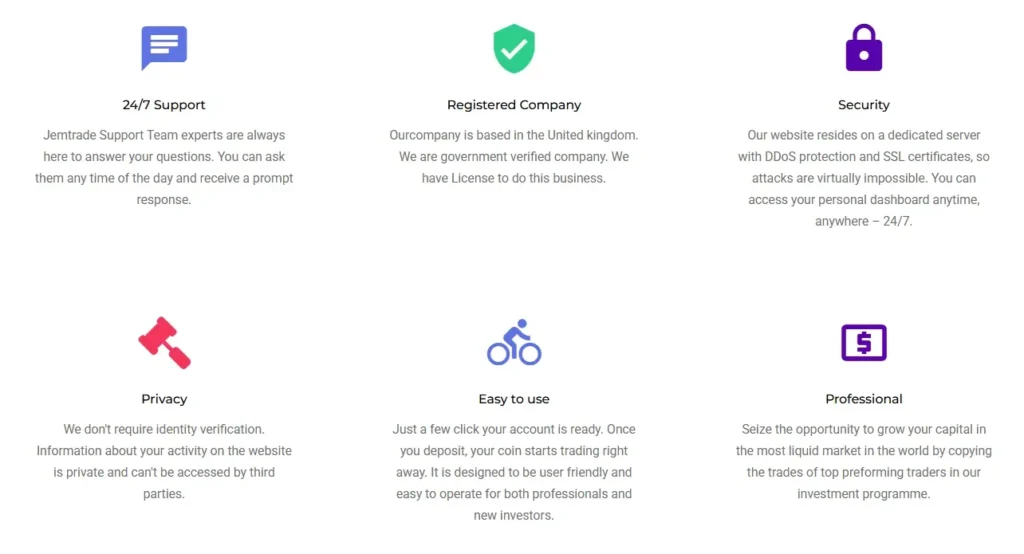Click the "Professional" heading text
The height and width of the screenshot is (554, 1024).
point(864,399)
